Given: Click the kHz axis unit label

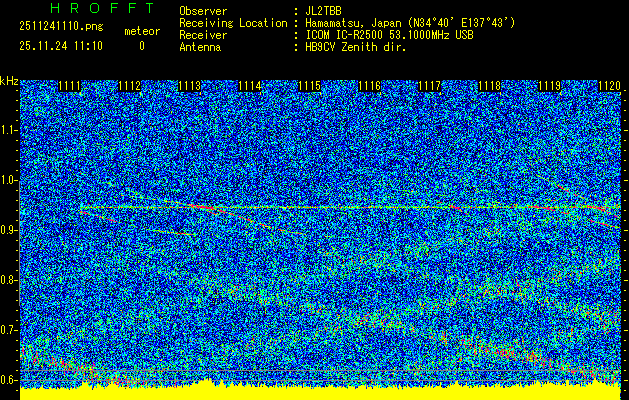Looking at the screenshot, I should tap(9, 80).
